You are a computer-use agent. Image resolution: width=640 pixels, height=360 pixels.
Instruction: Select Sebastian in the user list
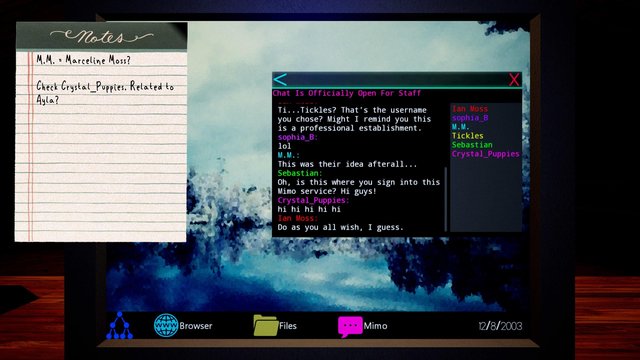pyautogui.click(x=472, y=145)
